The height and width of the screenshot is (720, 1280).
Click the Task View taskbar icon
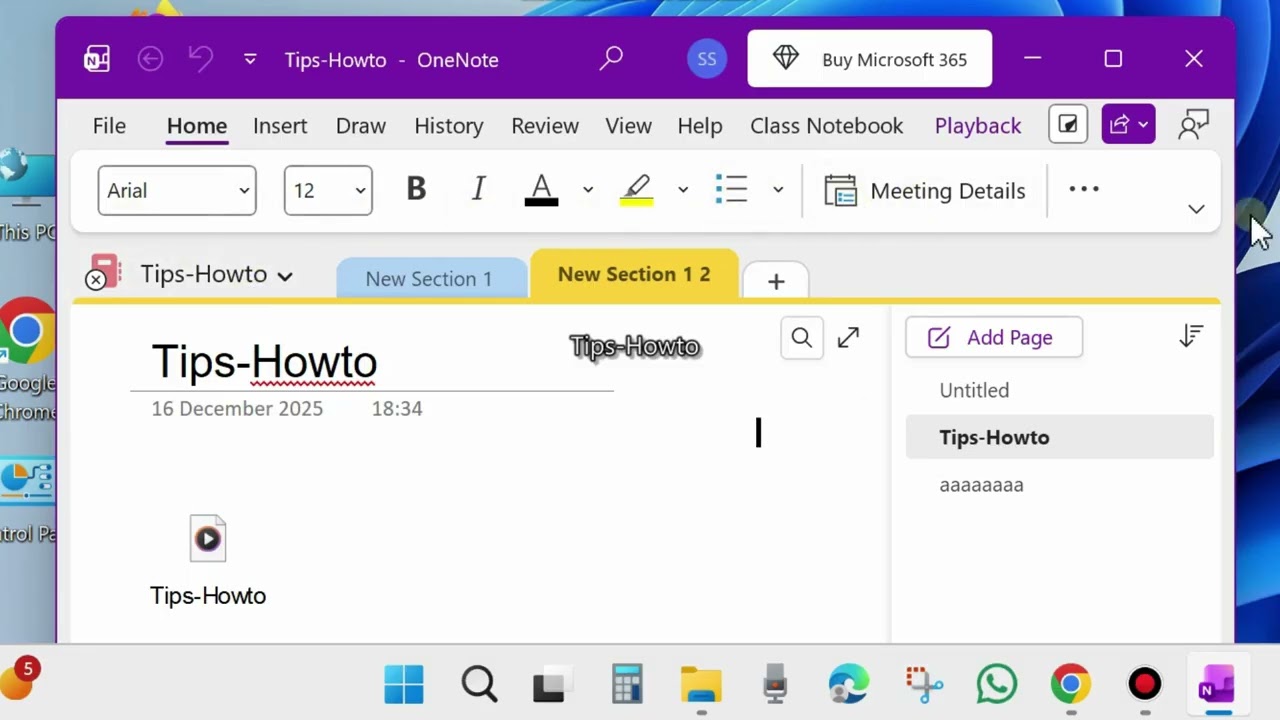click(x=551, y=685)
